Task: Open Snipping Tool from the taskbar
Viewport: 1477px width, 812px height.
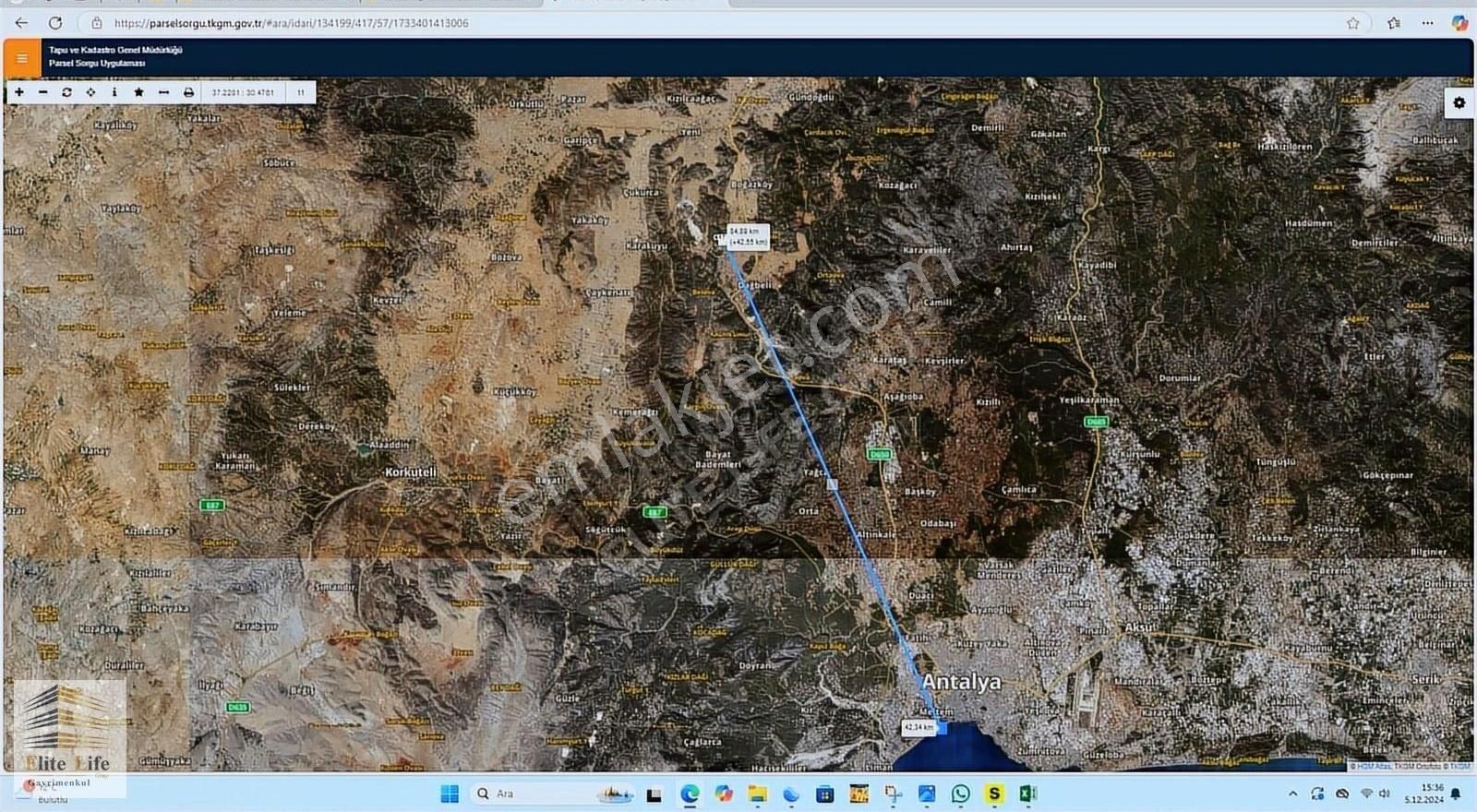Action: pyautogui.click(x=893, y=794)
